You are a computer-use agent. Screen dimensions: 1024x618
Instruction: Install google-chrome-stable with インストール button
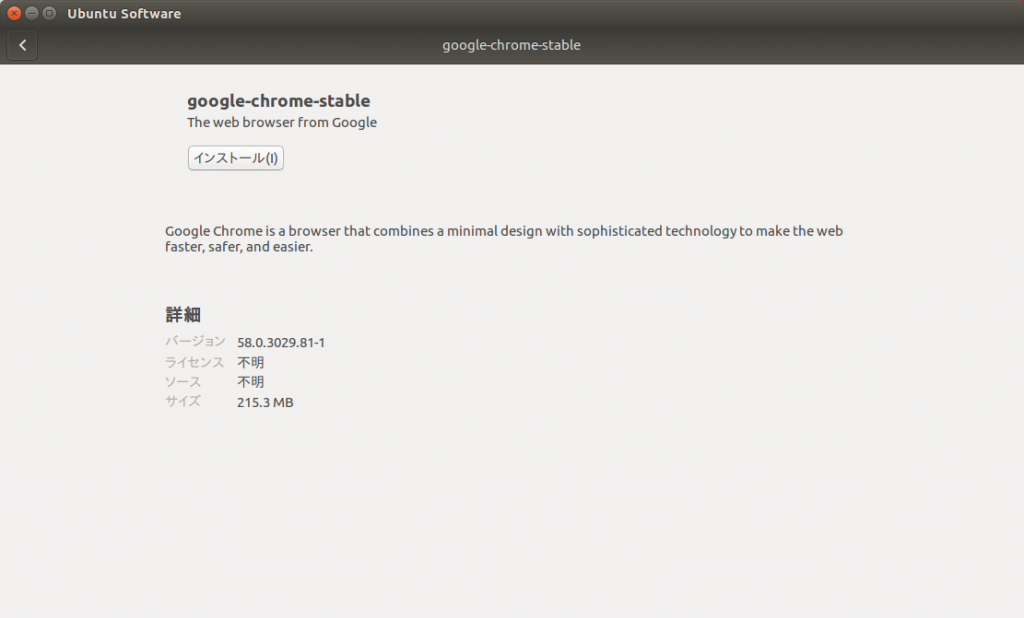236,158
